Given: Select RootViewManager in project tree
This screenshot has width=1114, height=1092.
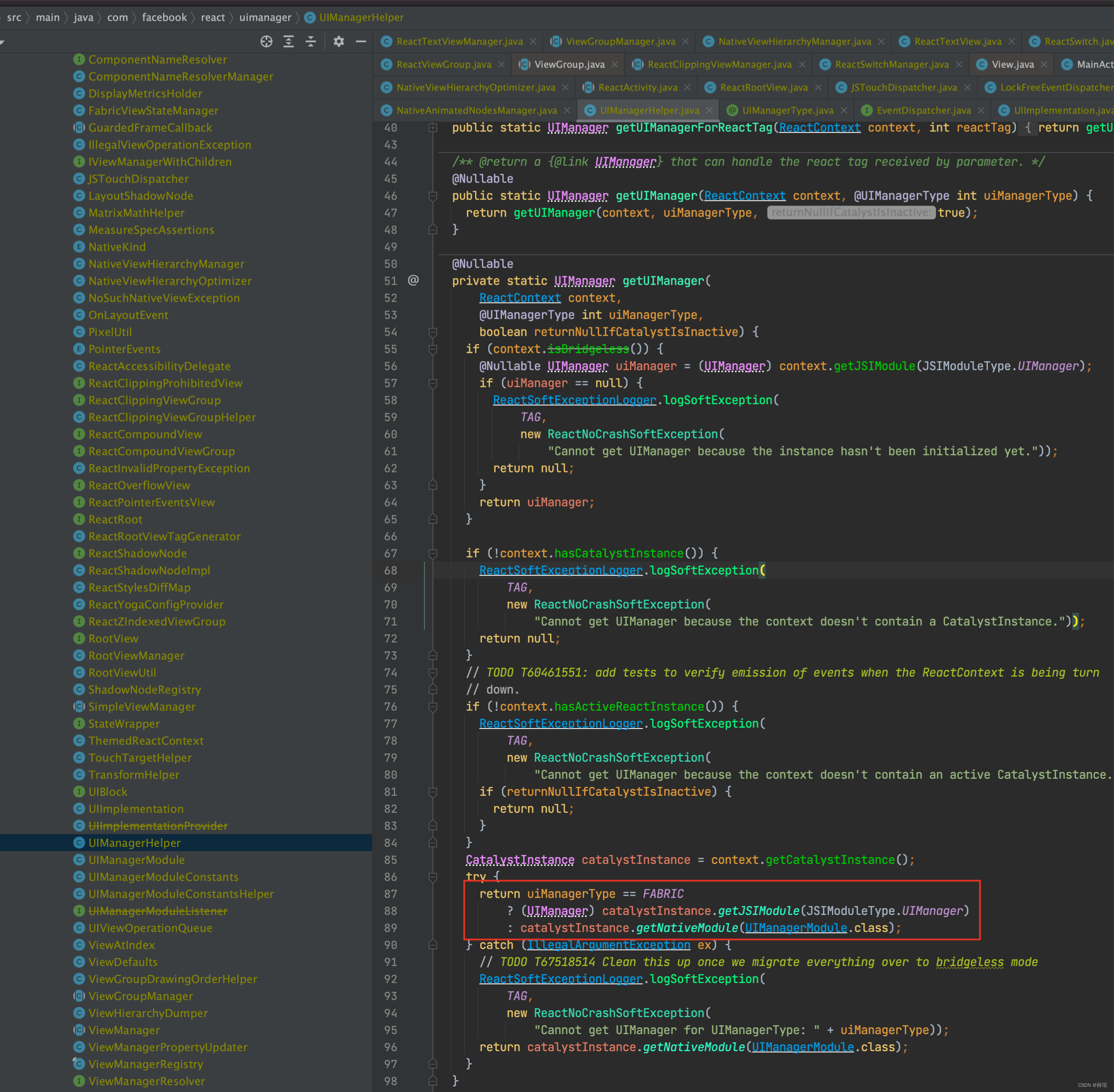Looking at the screenshot, I should pyautogui.click(x=136, y=655).
